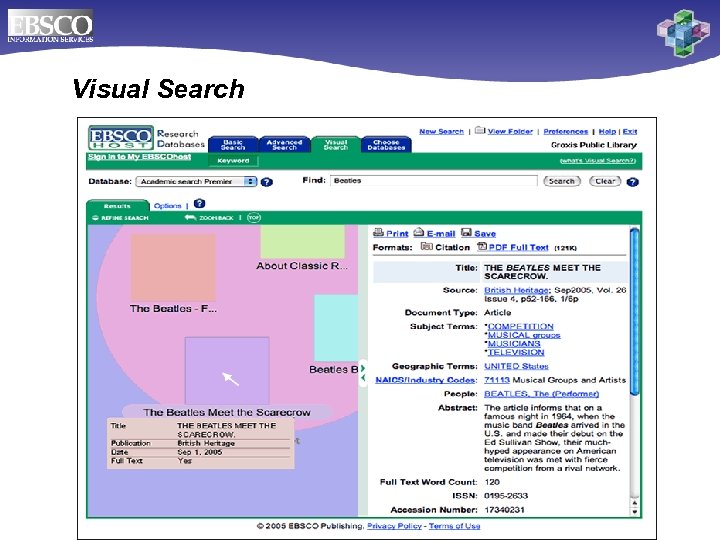Click the accession number 17340231
Screen dimensions: 720x540
504,510
